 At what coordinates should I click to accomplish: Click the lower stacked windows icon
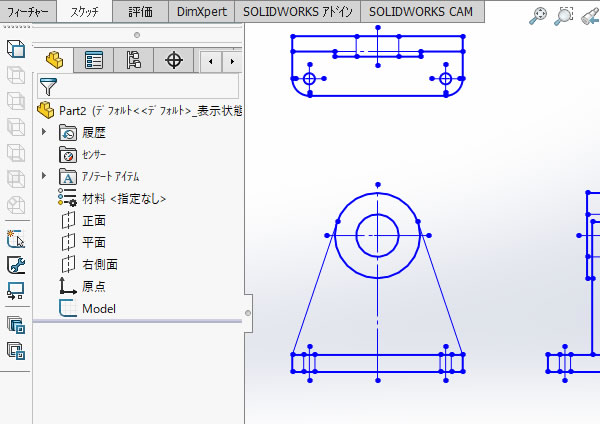pyautogui.click(x=16, y=351)
